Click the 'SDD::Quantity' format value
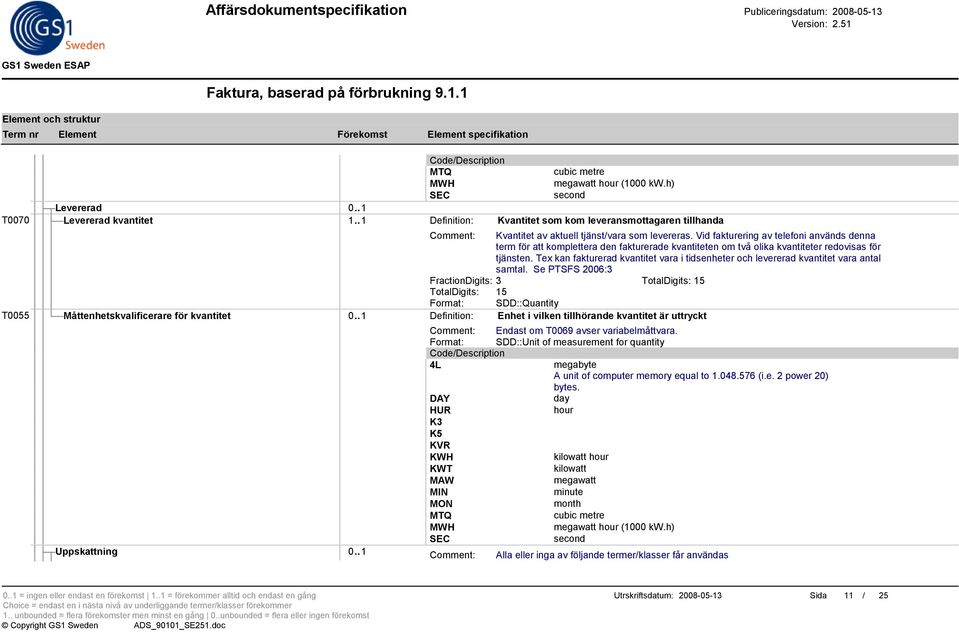Viewport: 959px width, 632px height. [527, 303]
